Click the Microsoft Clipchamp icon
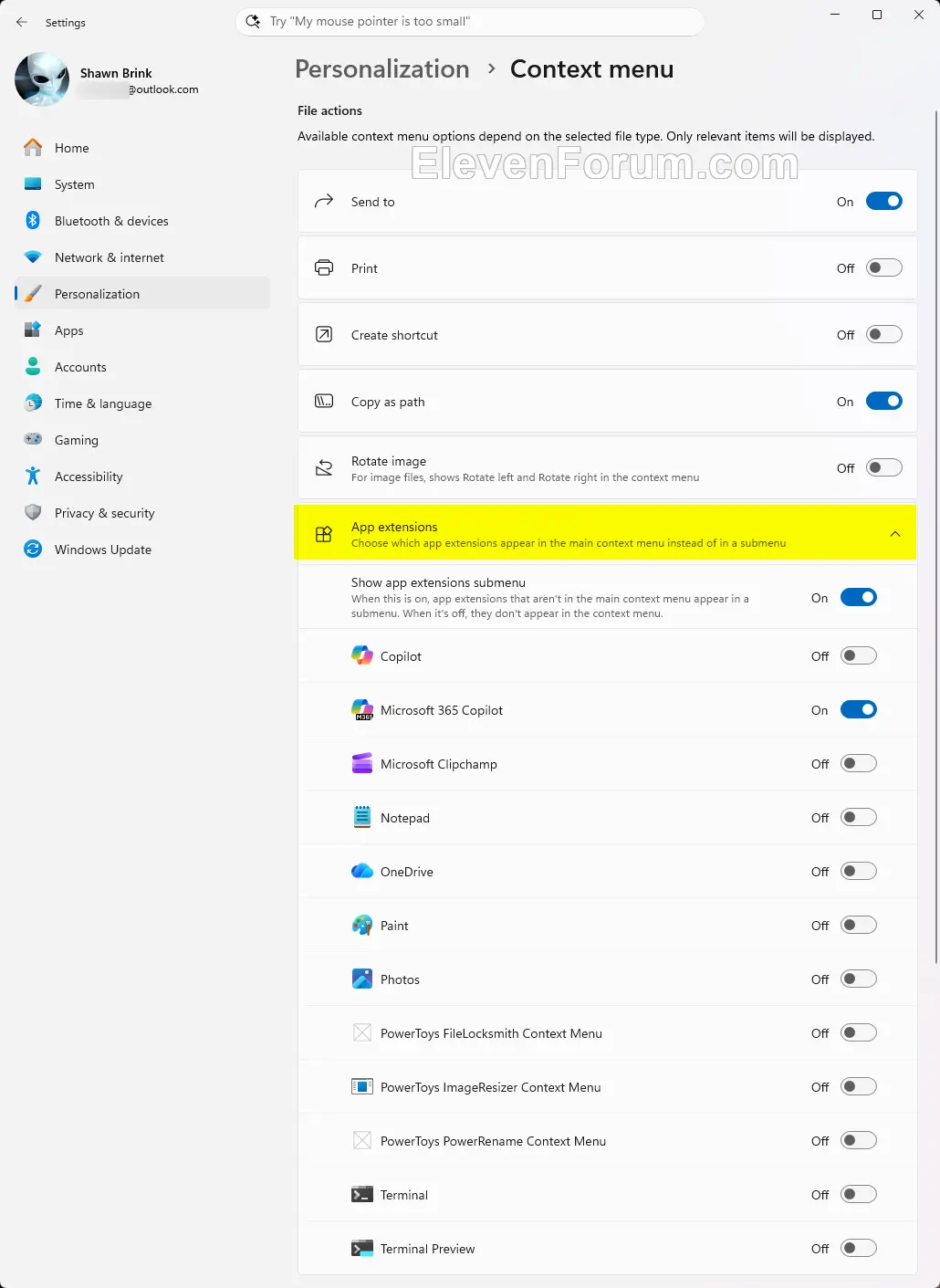The image size is (940, 1288). point(362,763)
